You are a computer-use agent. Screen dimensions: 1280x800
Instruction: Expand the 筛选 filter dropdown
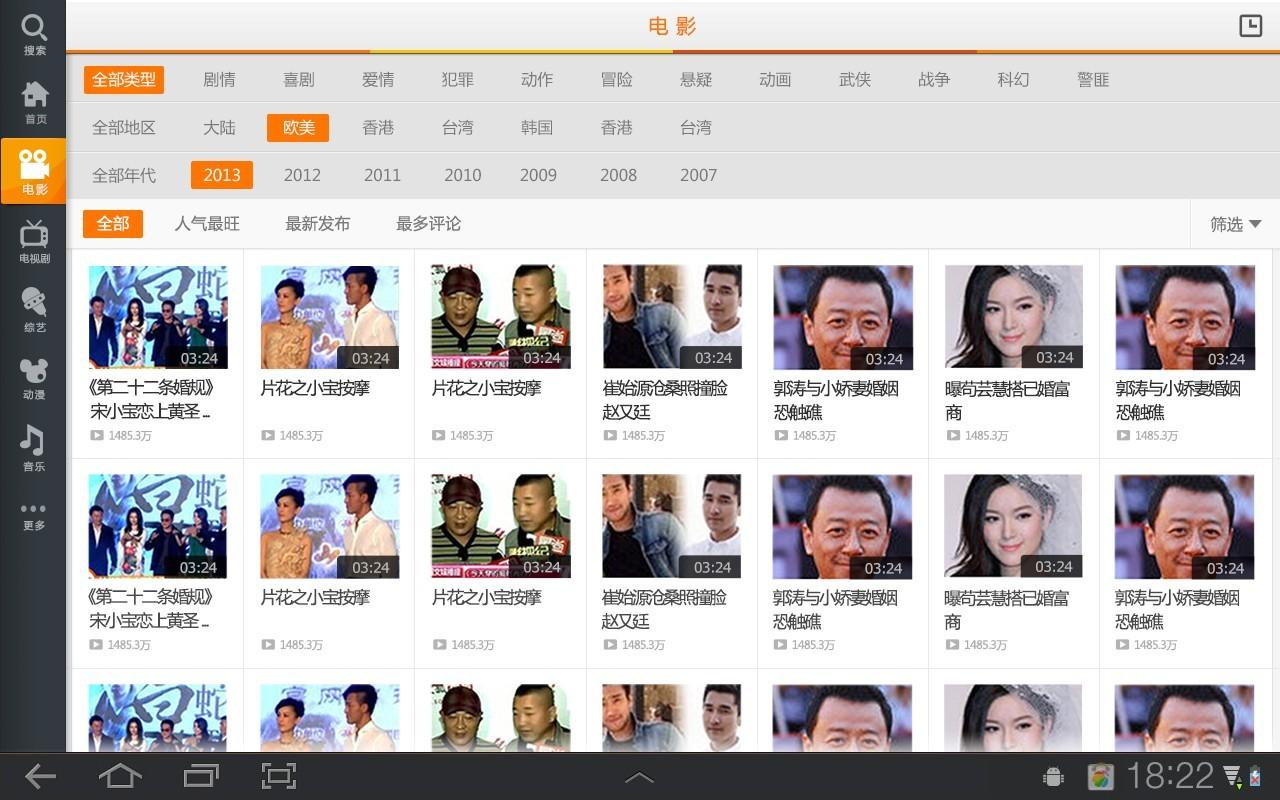1235,224
